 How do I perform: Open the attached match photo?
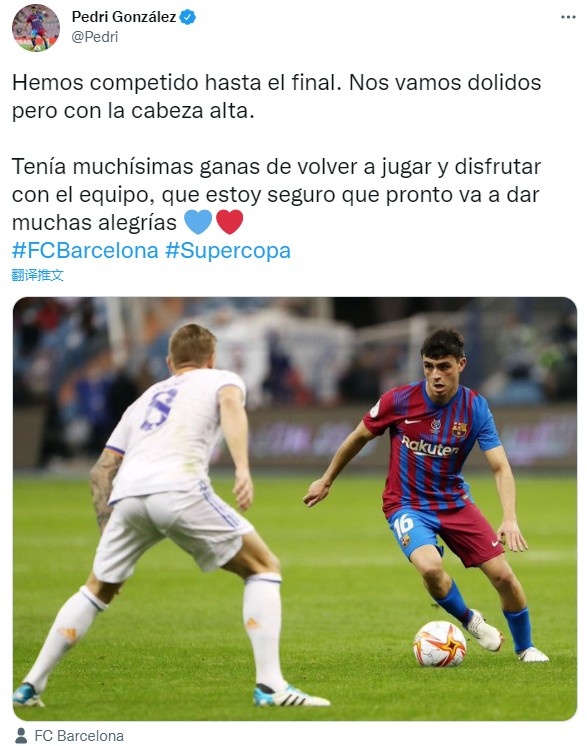[x=294, y=509]
